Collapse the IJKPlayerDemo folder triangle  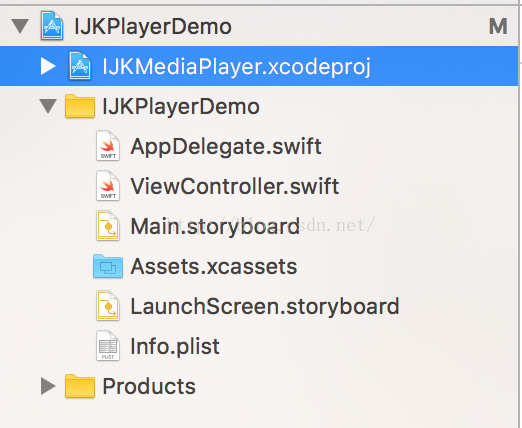[x=48, y=106]
